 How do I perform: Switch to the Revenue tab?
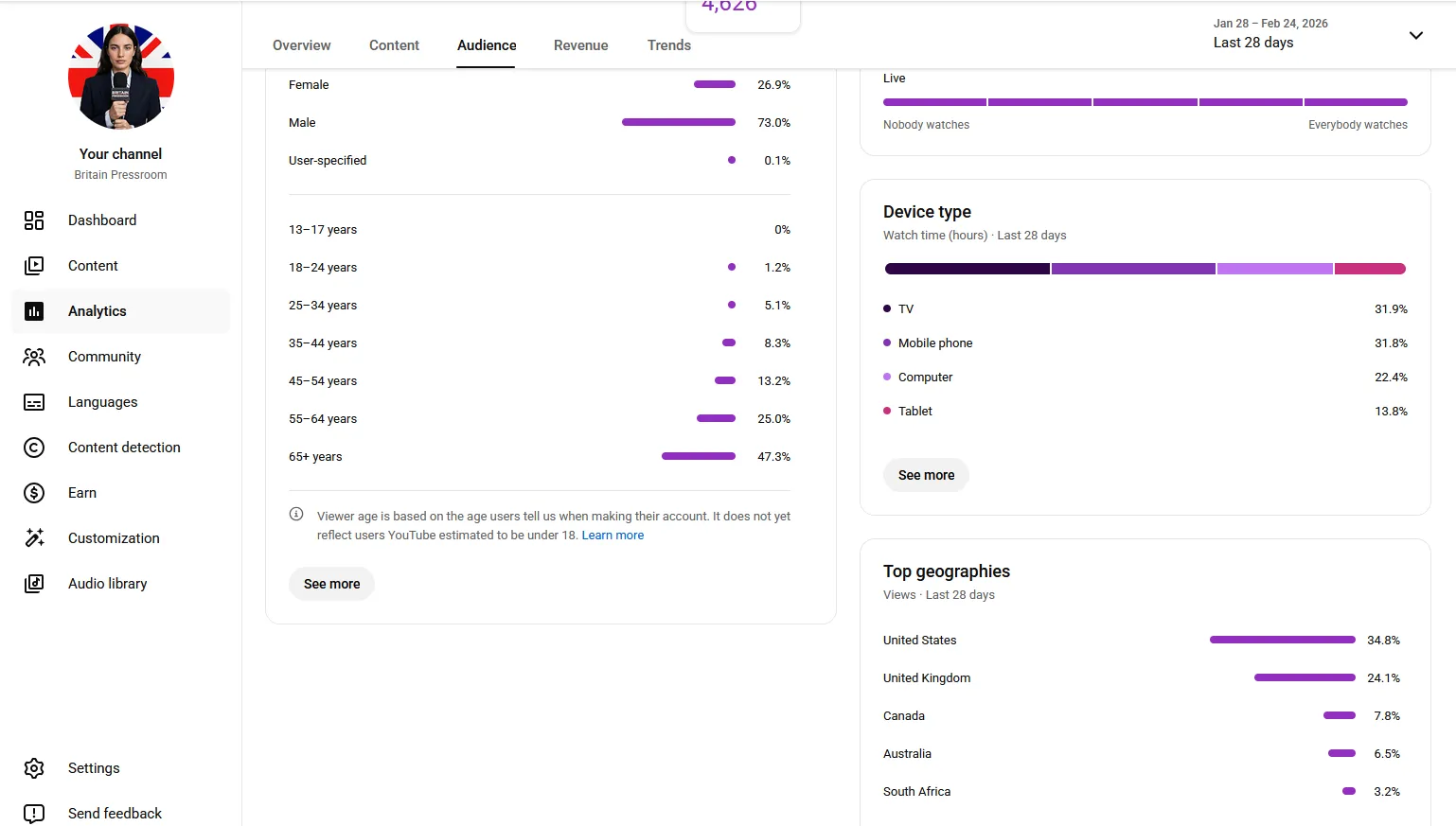point(581,45)
